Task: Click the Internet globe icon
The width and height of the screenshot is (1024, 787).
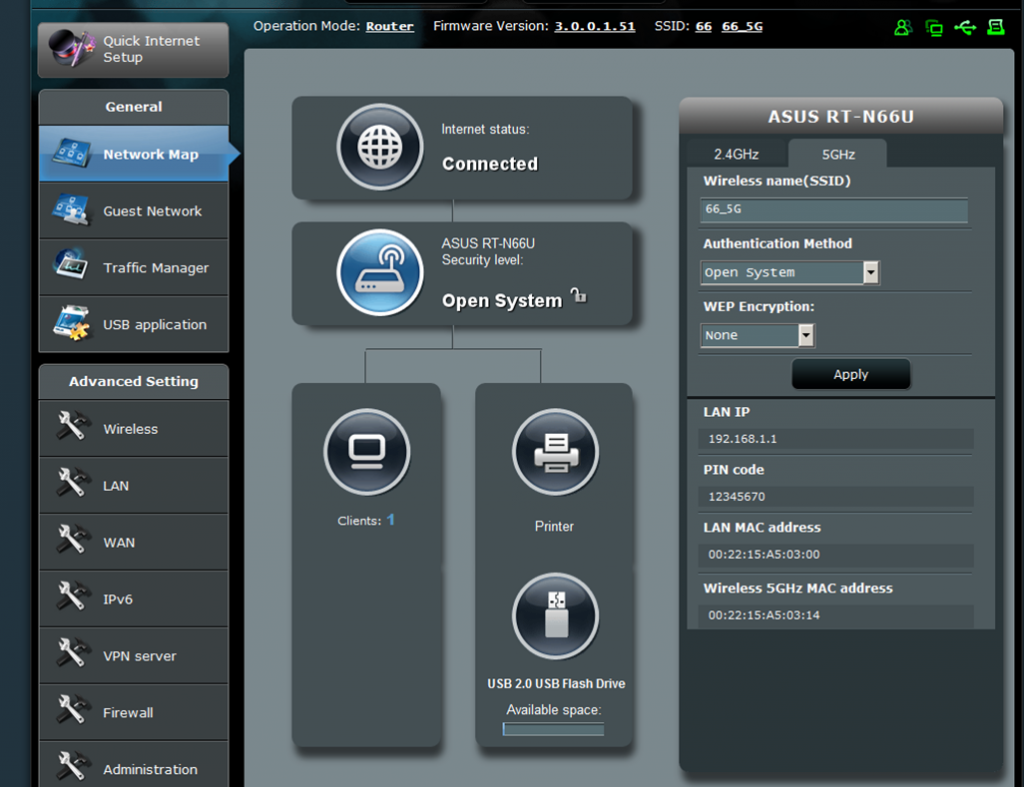Action: click(380, 147)
